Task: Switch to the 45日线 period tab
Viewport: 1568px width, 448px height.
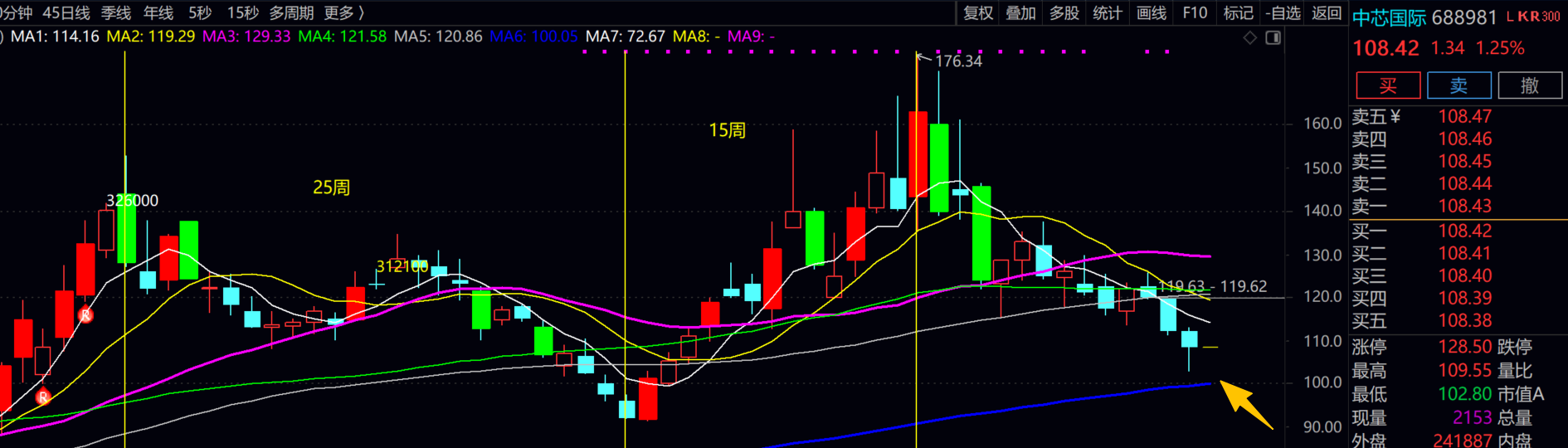Action: pos(66,12)
